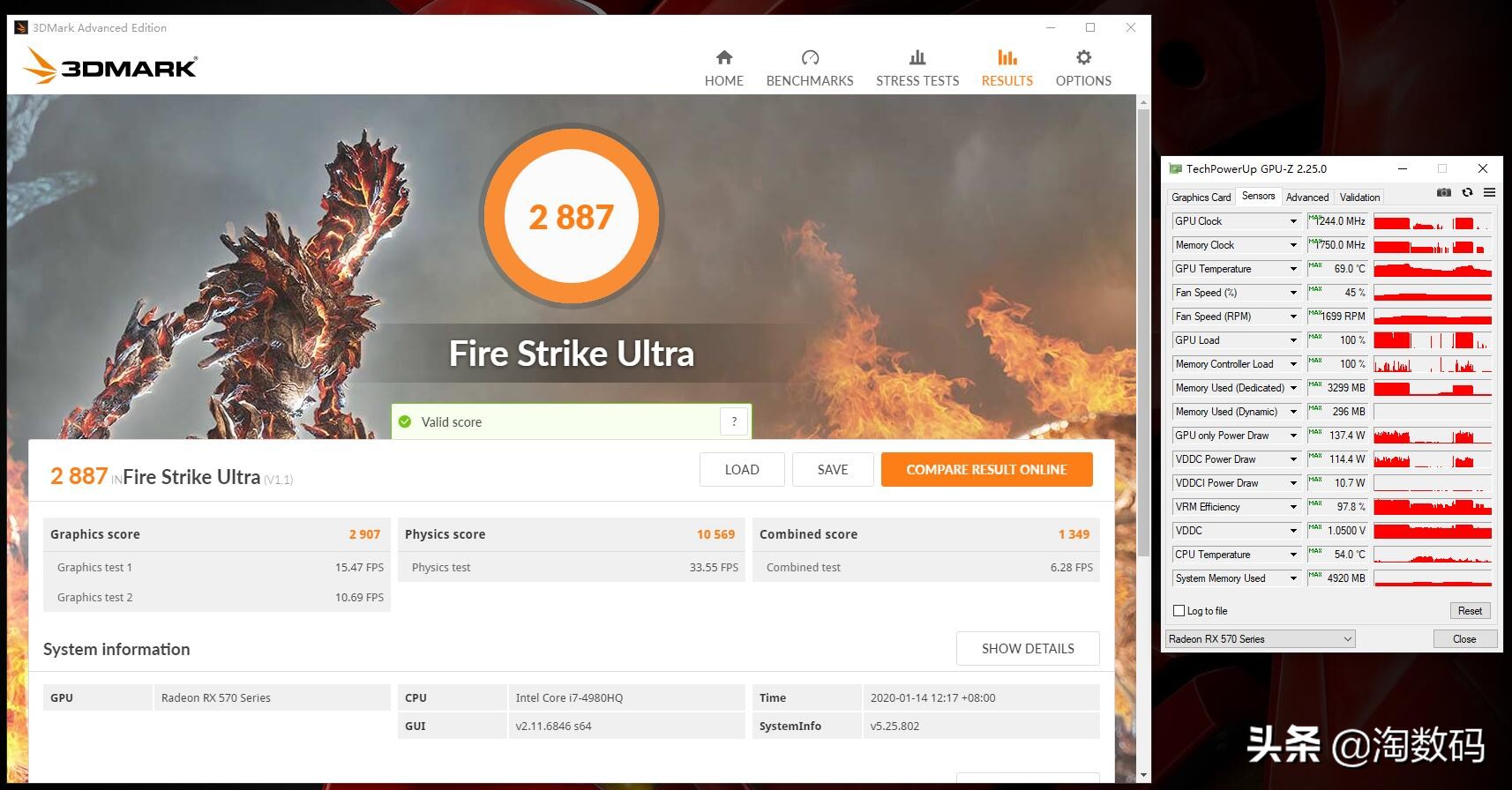Open the GPU-Z hamburger menu
The image size is (1512, 790).
[1489, 192]
